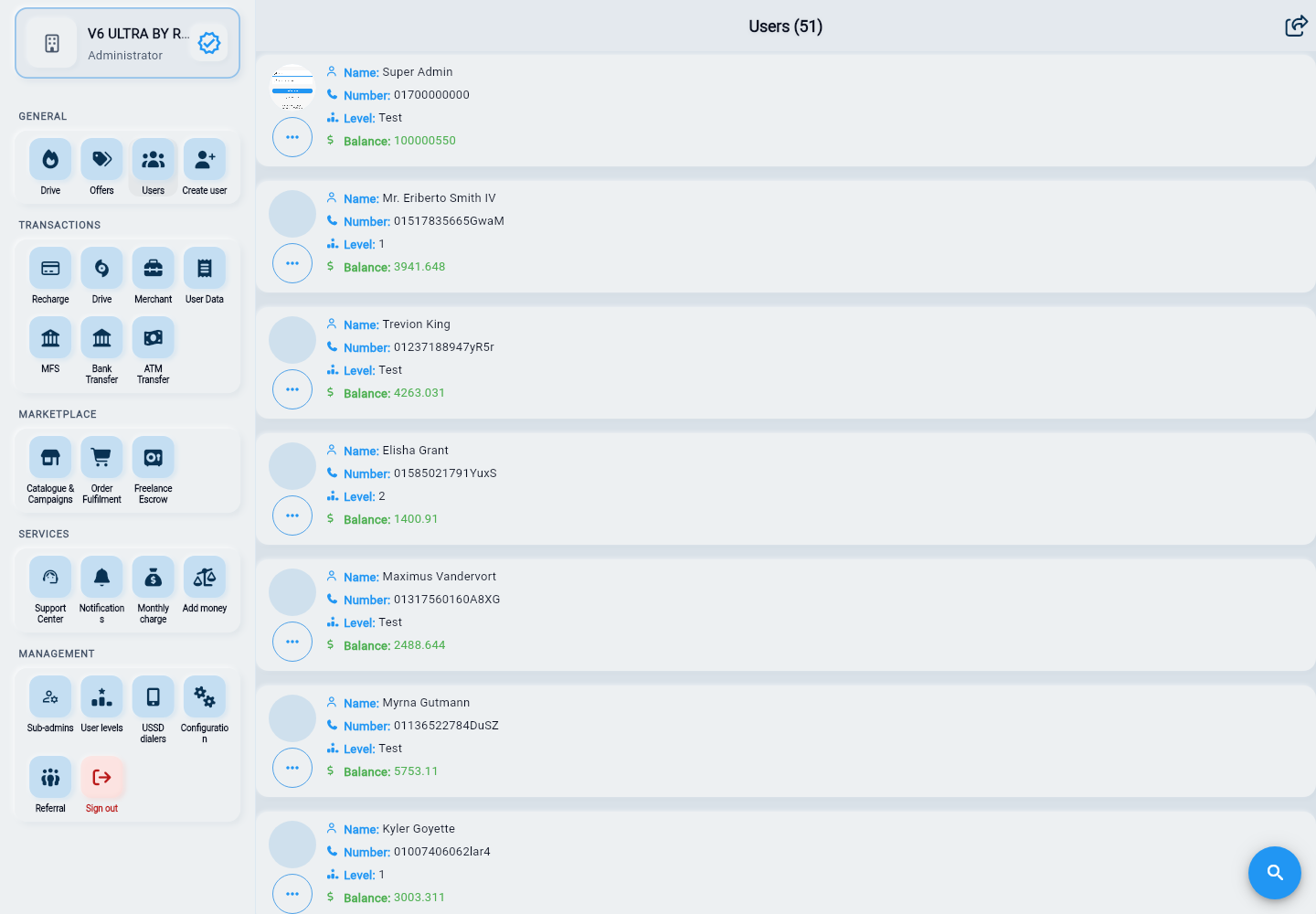Click the red Sign out button
Viewport: 1316px width, 914px height.
point(101,778)
